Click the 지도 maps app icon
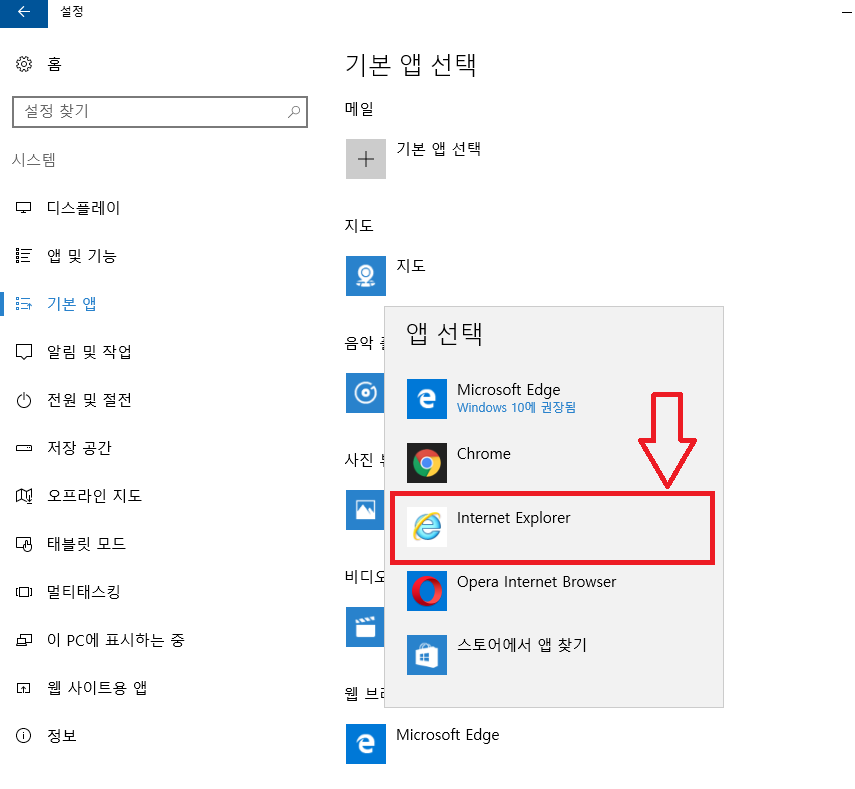 tap(366, 276)
